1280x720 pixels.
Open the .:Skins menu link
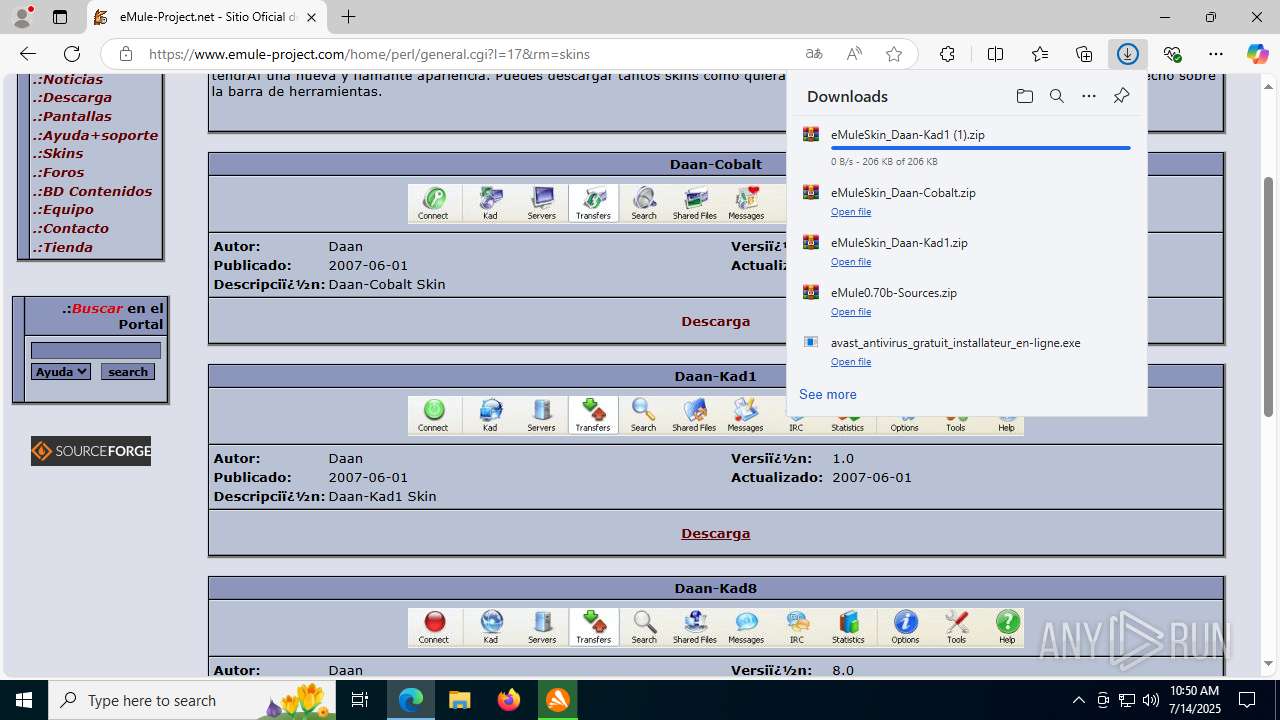(x=58, y=153)
